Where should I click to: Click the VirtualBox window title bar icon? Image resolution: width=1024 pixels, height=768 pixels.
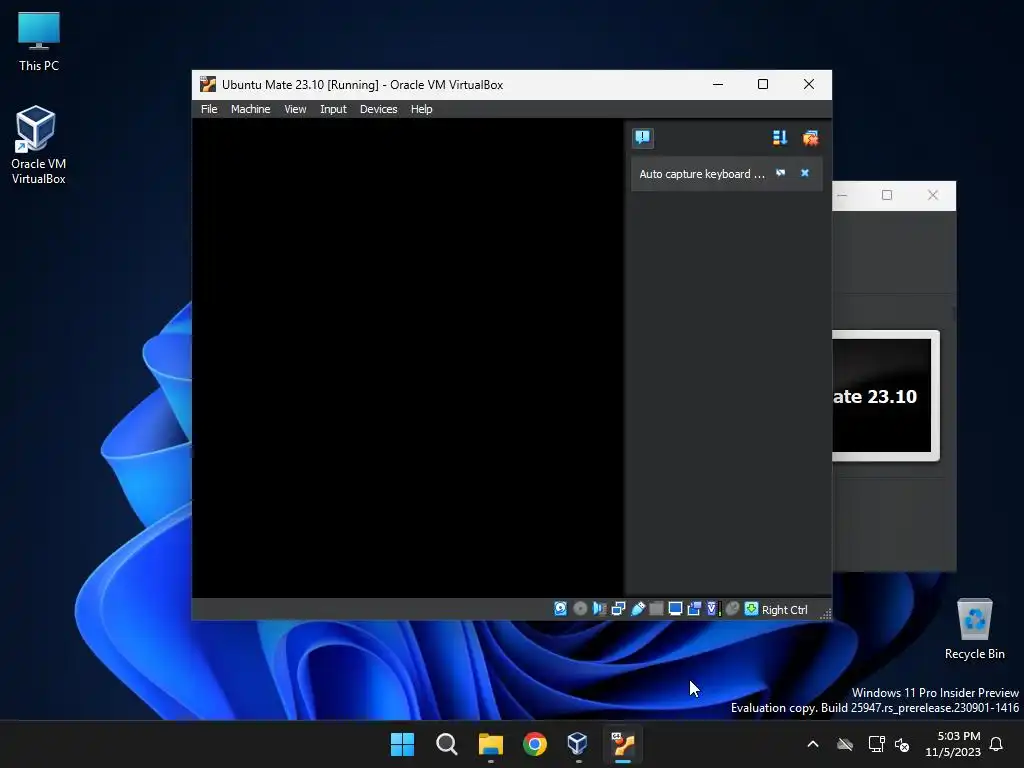[x=208, y=84]
